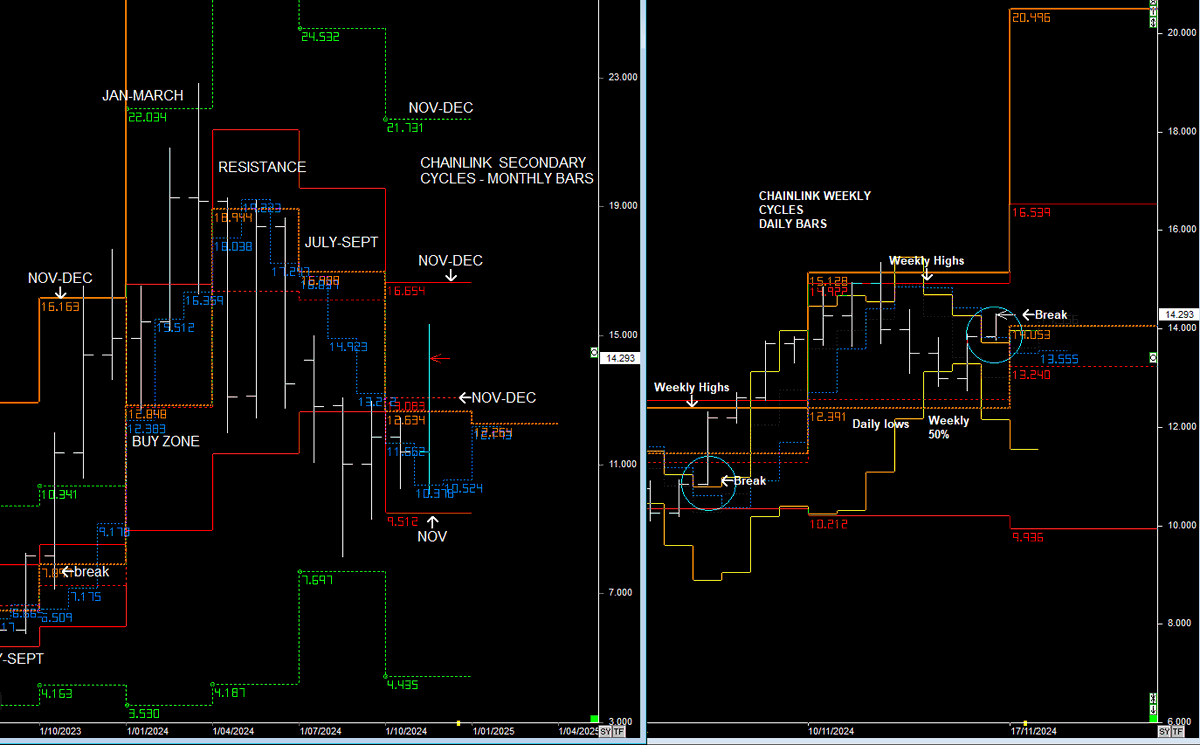Click the SY button on the monthly chart
The height and width of the screenshot is (745, 1200).
click(x=605, y=733)
